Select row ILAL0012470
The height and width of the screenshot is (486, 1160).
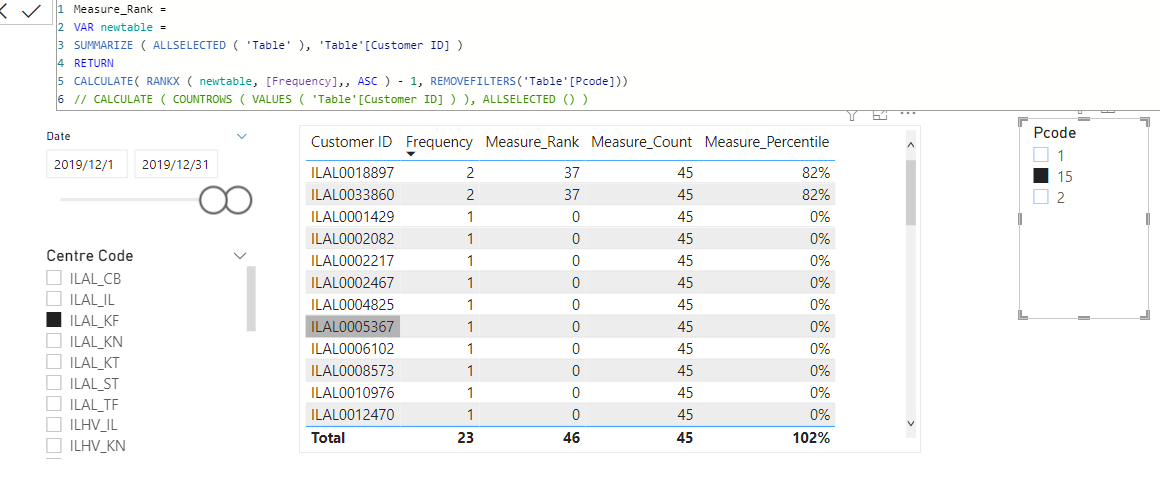[x=570, y=414]
